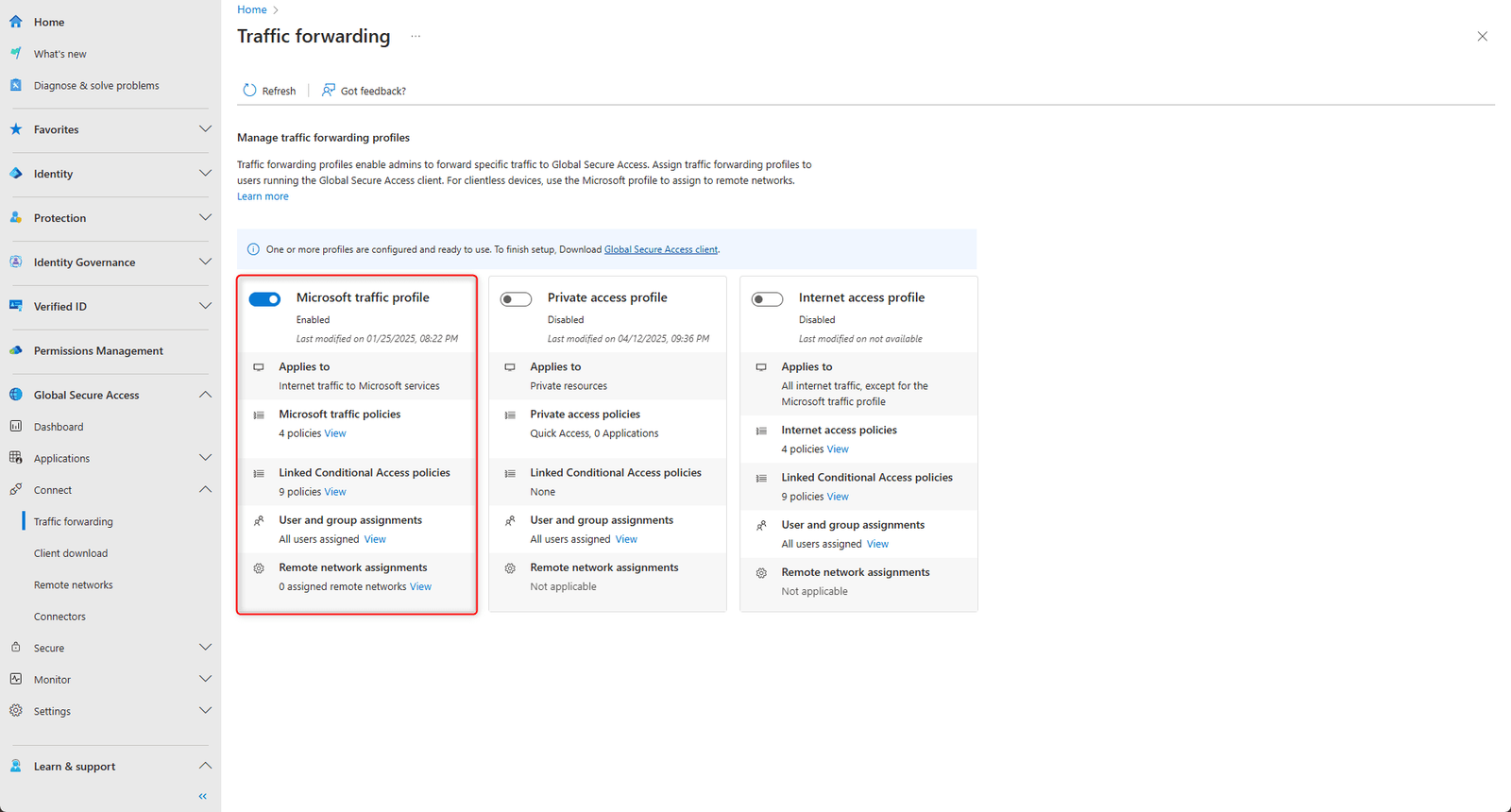Viewport: 1511px width, 812px height.
Task: Open Connectors in sidebar
Action: pyautogui.click(x=59, y=617)
